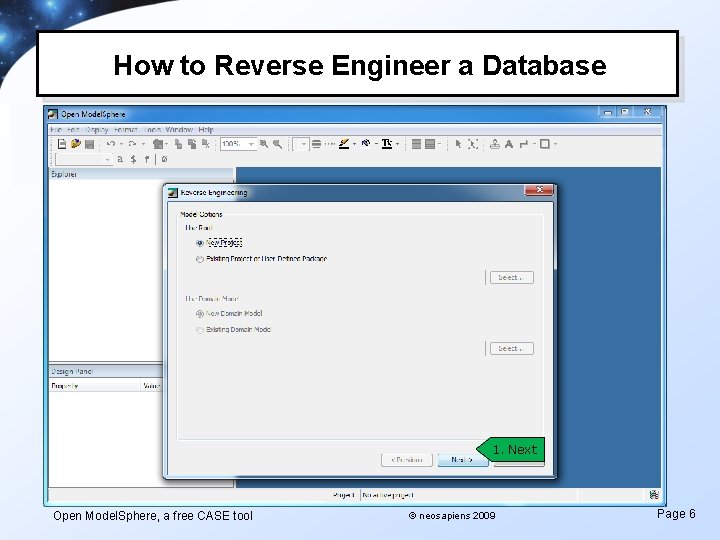This screenshot has width=720, height=540.
Task: Click the first layout rows icon
Action: (x=416, y=144)
